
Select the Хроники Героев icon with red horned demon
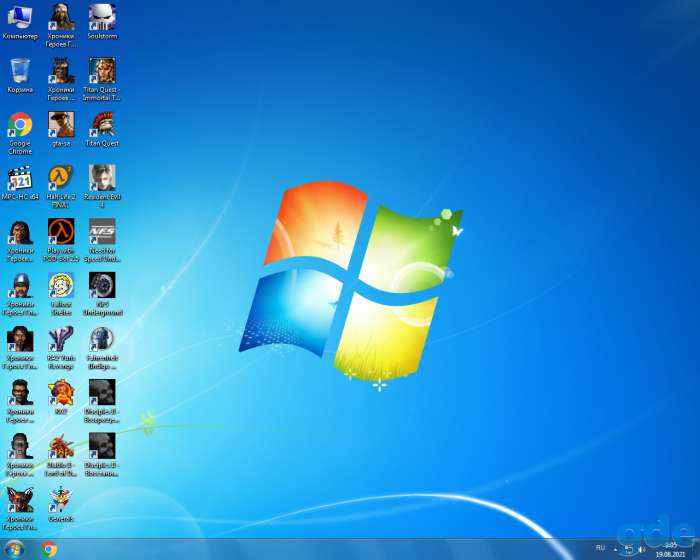point(20,508)
